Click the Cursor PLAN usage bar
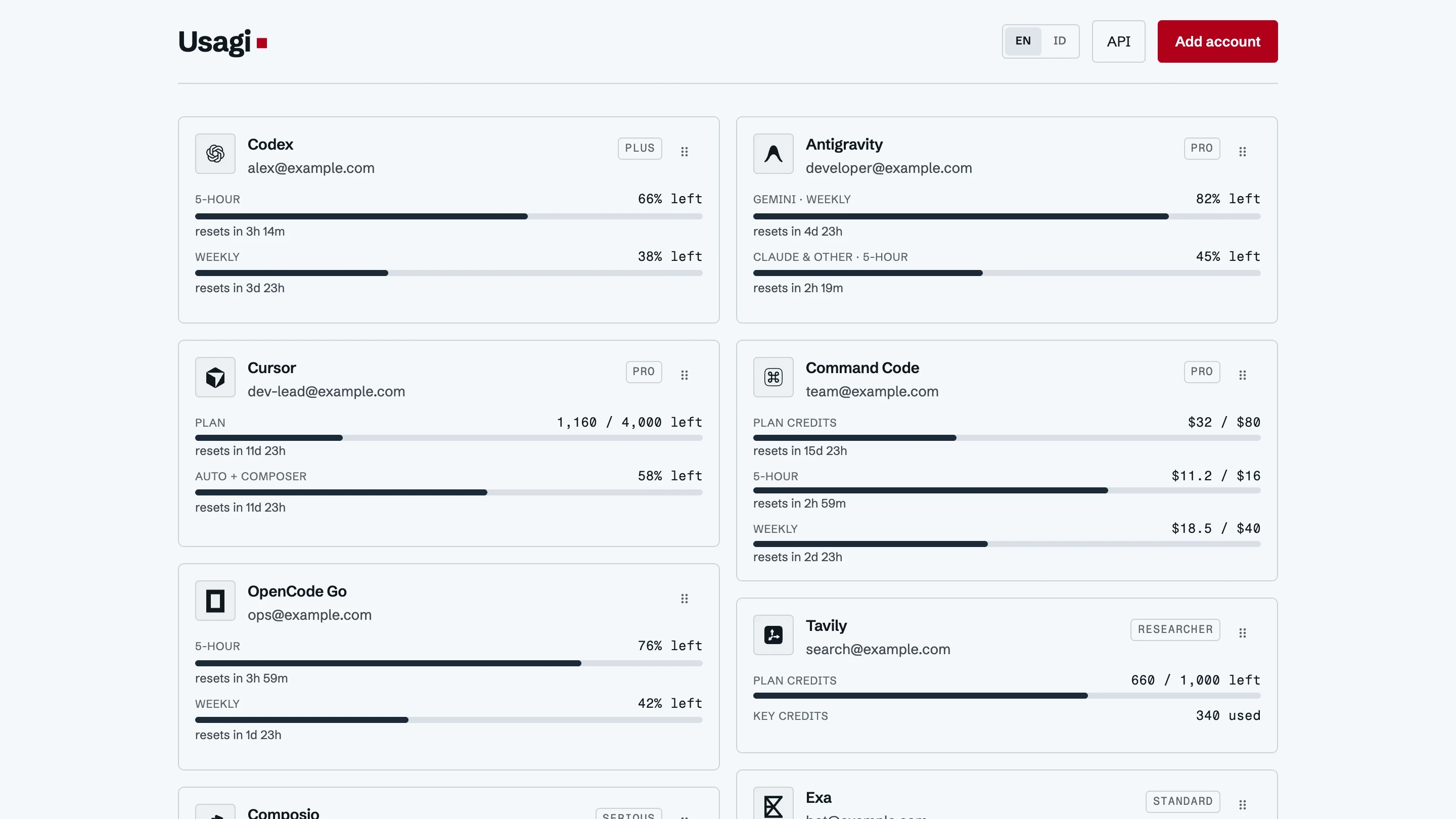 click(448, 438)
